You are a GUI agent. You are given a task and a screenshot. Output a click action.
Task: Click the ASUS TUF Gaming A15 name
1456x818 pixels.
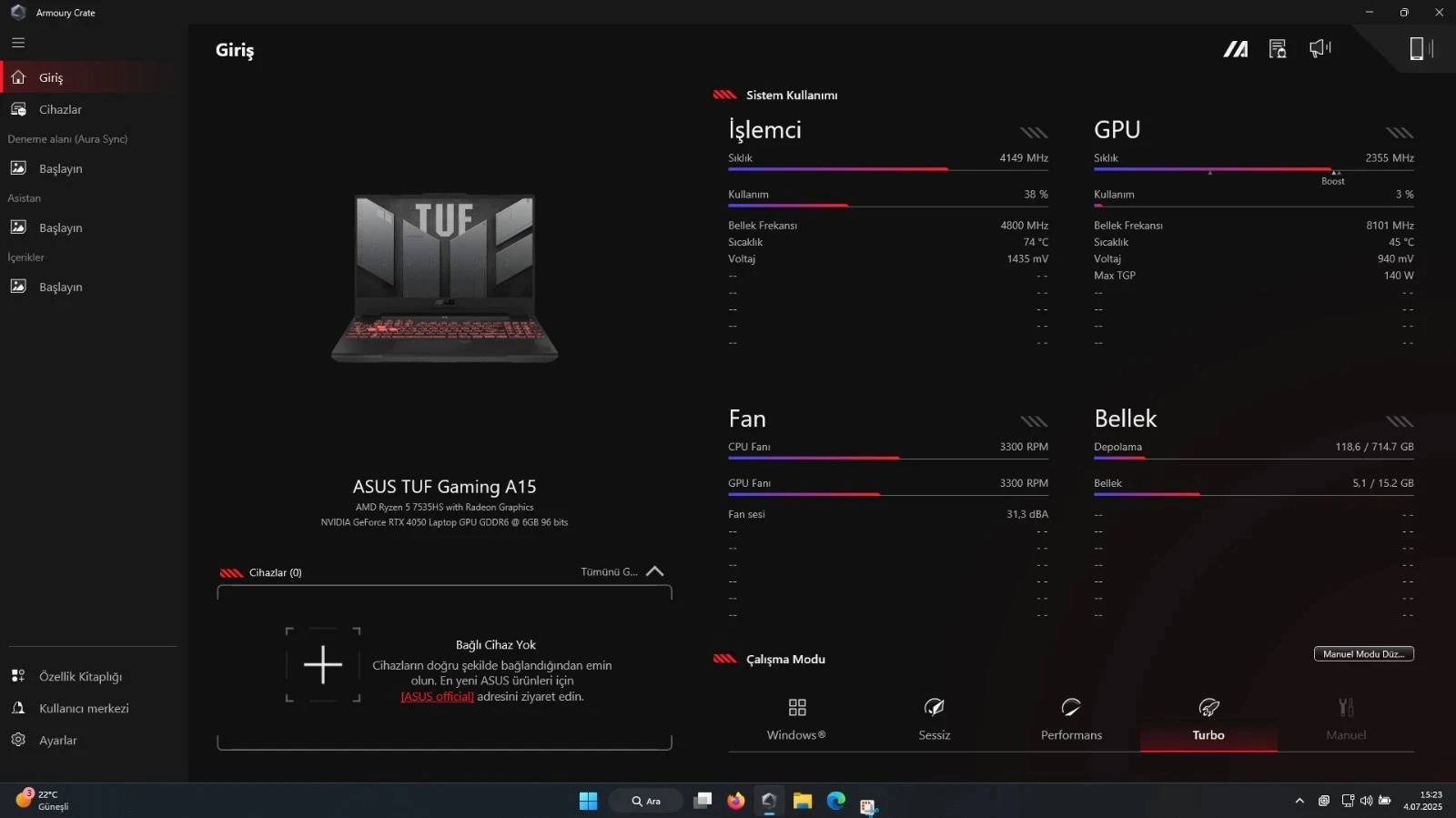pos(444,487)
